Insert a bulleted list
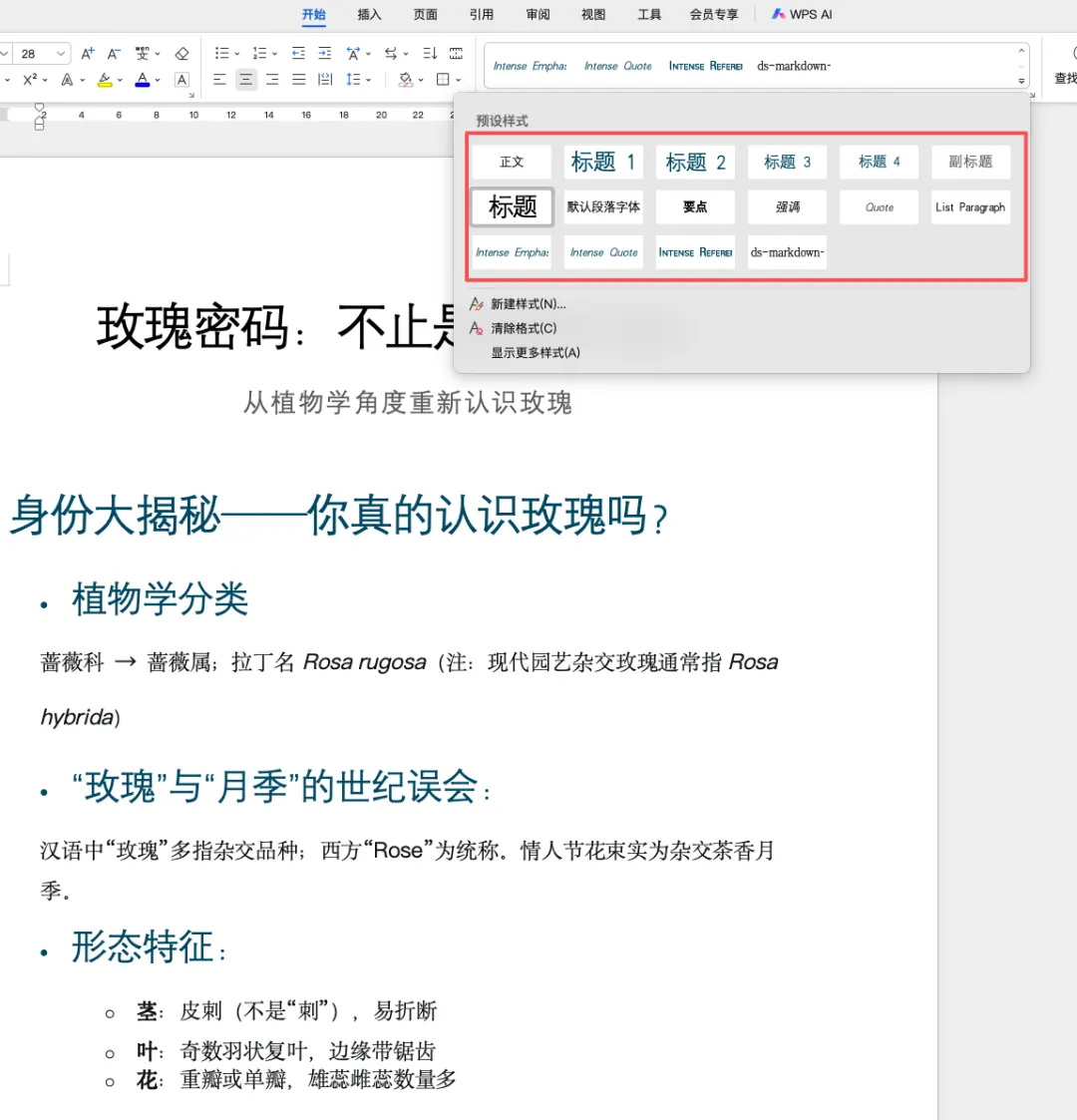Screen dimensions: 1077x1120 [x=222, y=54]
